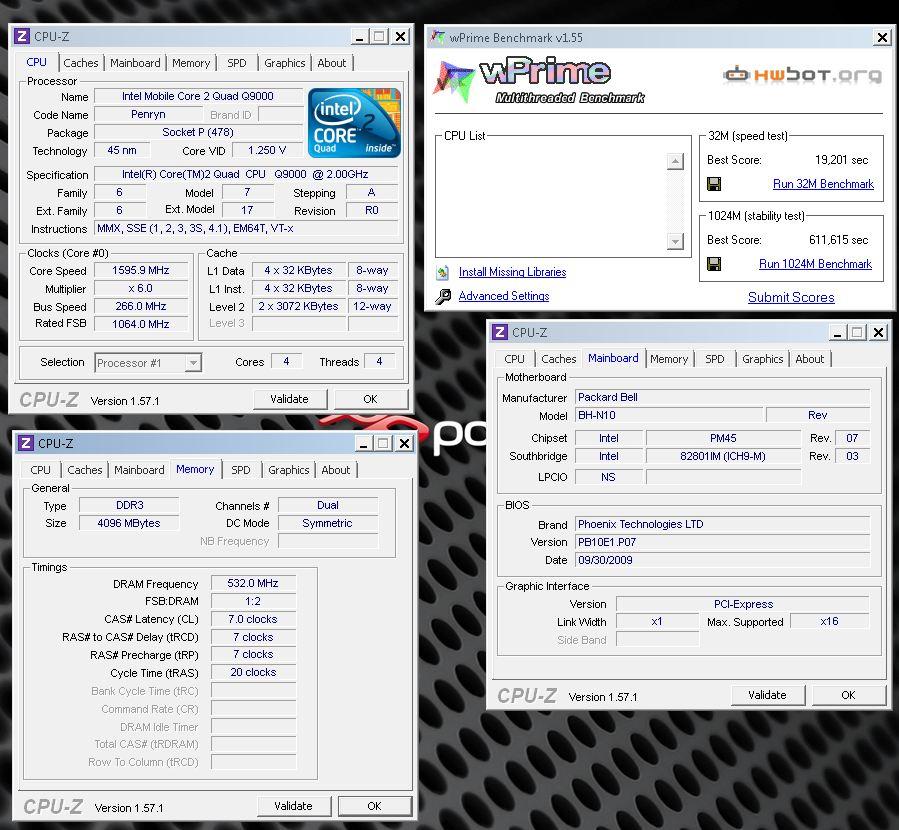
Task: Click the memory size 4096 MBytes
Action: (129, 523)
